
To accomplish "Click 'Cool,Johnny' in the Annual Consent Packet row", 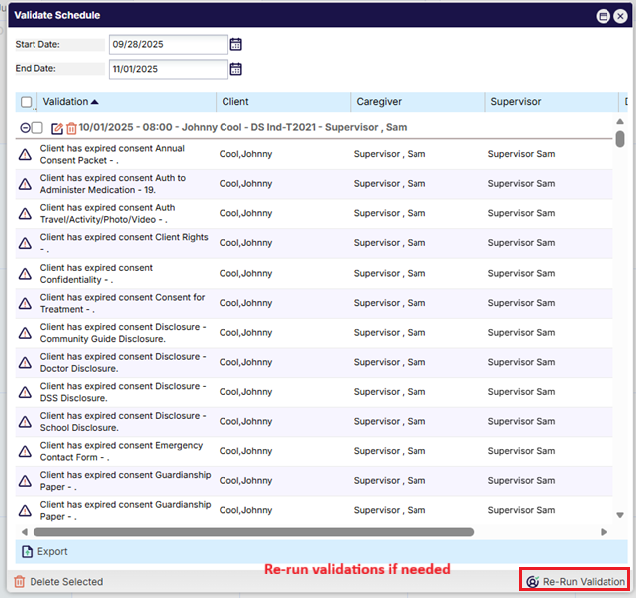I will tap(246, 154).
